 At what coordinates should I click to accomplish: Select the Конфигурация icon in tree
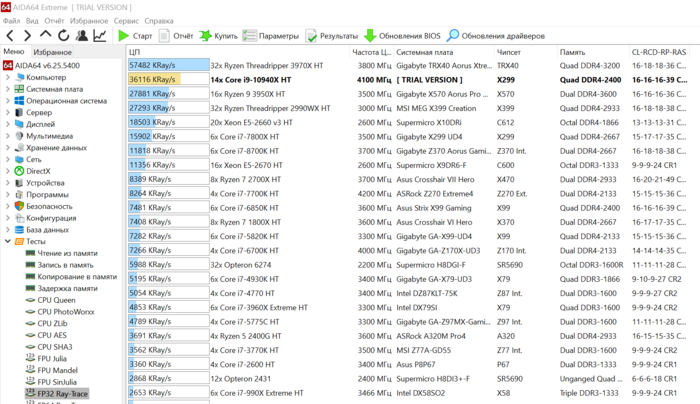(x=19, y=218)
